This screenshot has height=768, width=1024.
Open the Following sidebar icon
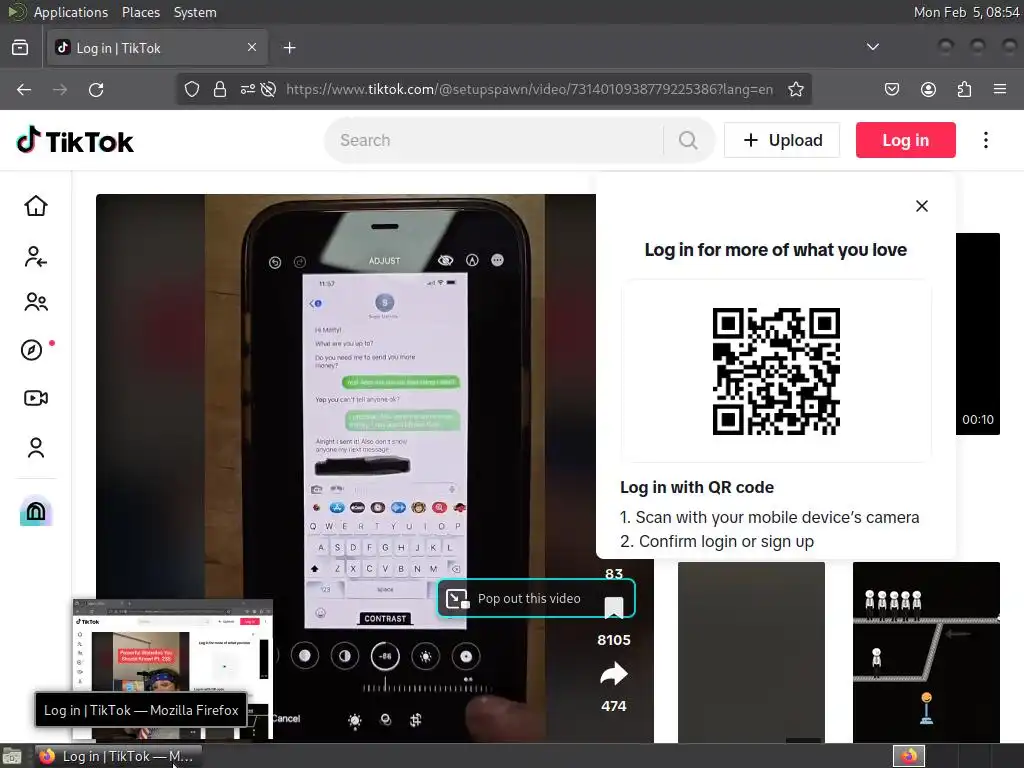36,257
